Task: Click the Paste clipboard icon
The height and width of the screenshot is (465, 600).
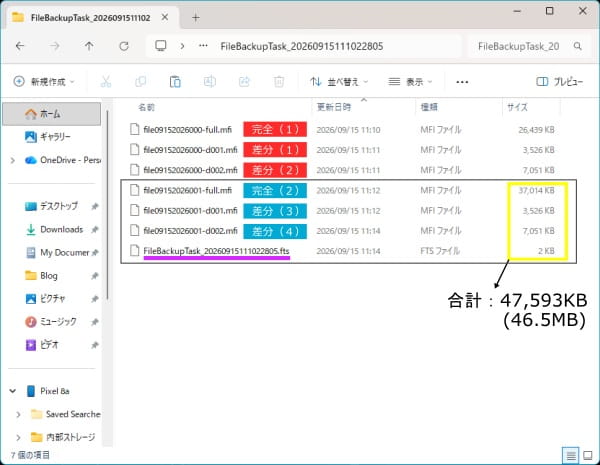Action: click(175, 82)
